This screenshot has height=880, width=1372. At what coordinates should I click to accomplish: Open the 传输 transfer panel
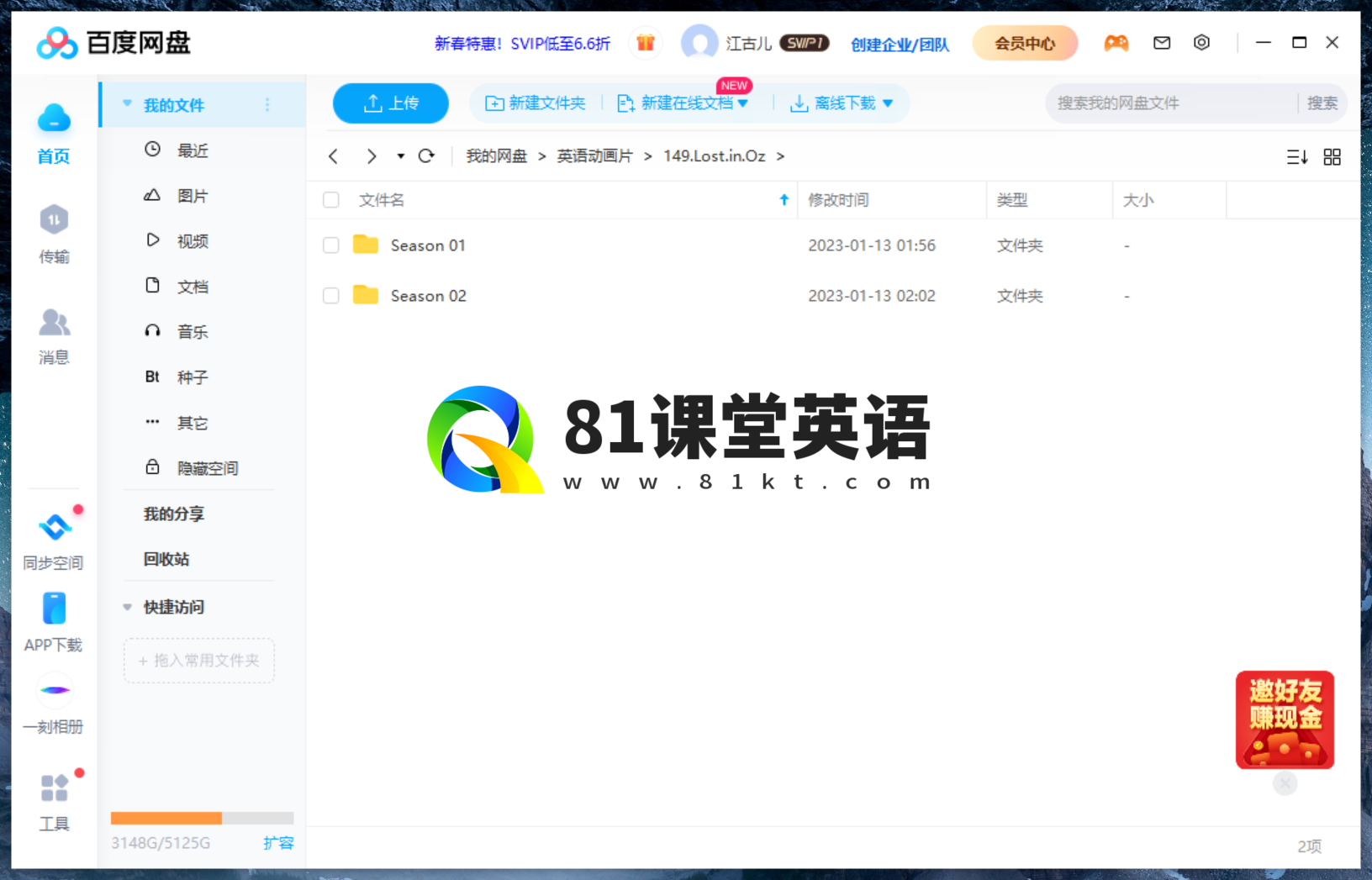(x=54, y=234)
